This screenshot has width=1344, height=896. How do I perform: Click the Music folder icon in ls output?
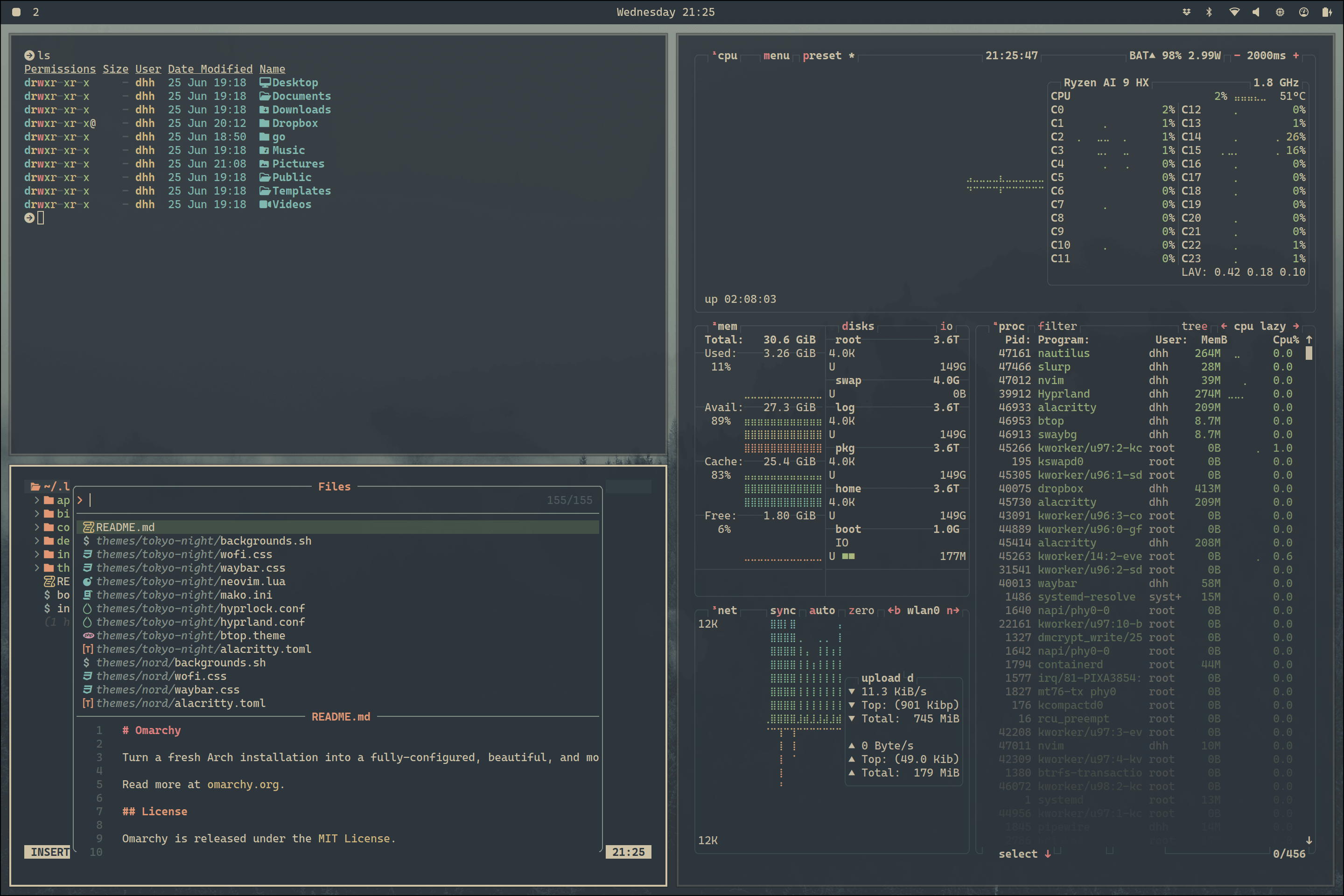coord(265,150)
